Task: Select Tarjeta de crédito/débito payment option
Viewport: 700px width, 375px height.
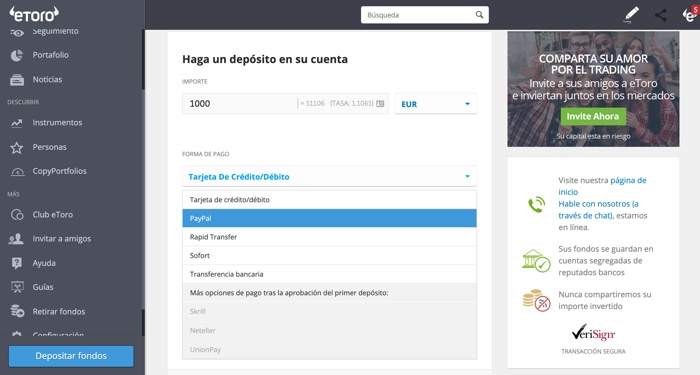Action: [329, 200]
